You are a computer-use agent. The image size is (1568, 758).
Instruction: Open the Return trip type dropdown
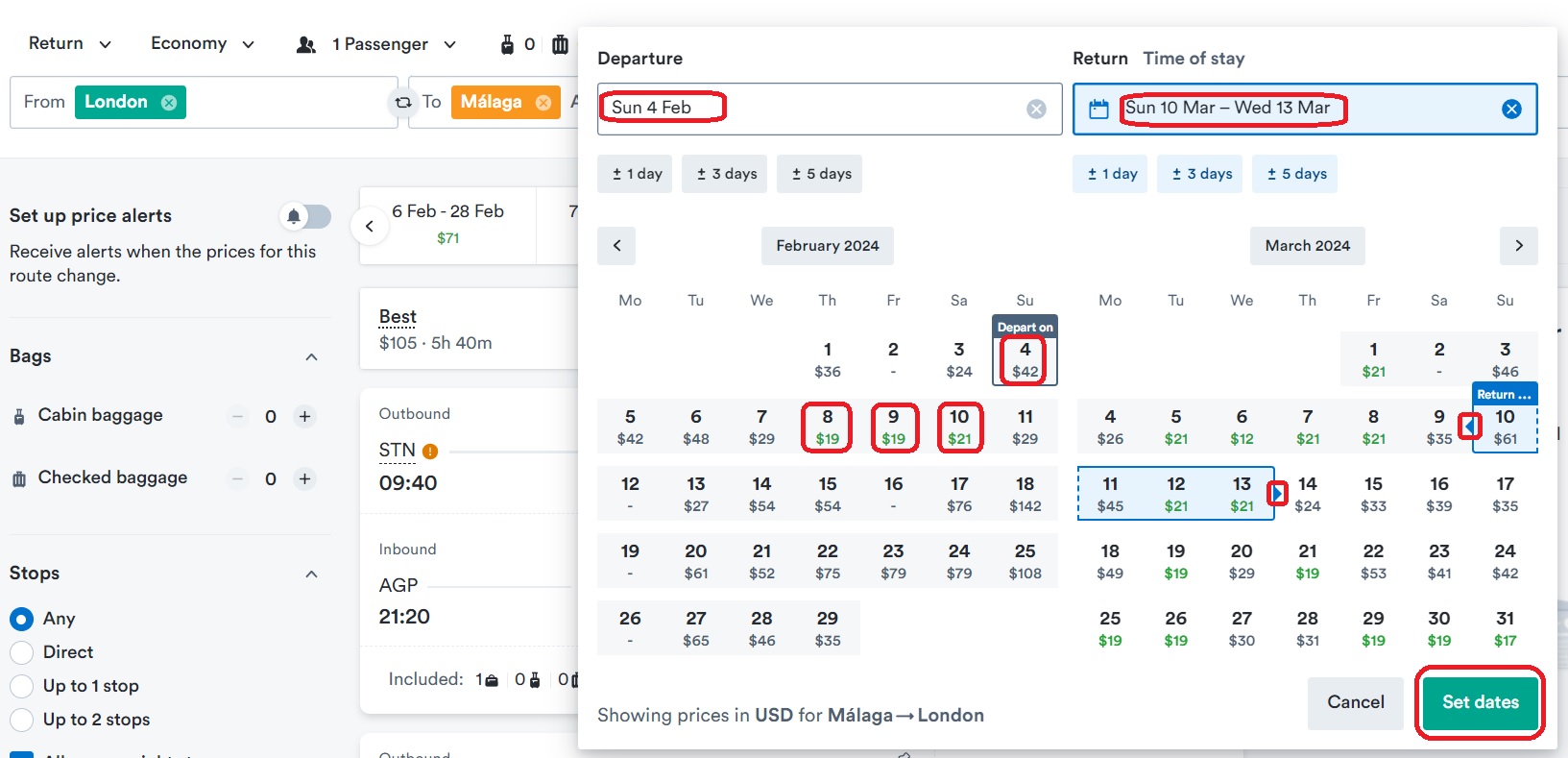click(x=69, y=44)
